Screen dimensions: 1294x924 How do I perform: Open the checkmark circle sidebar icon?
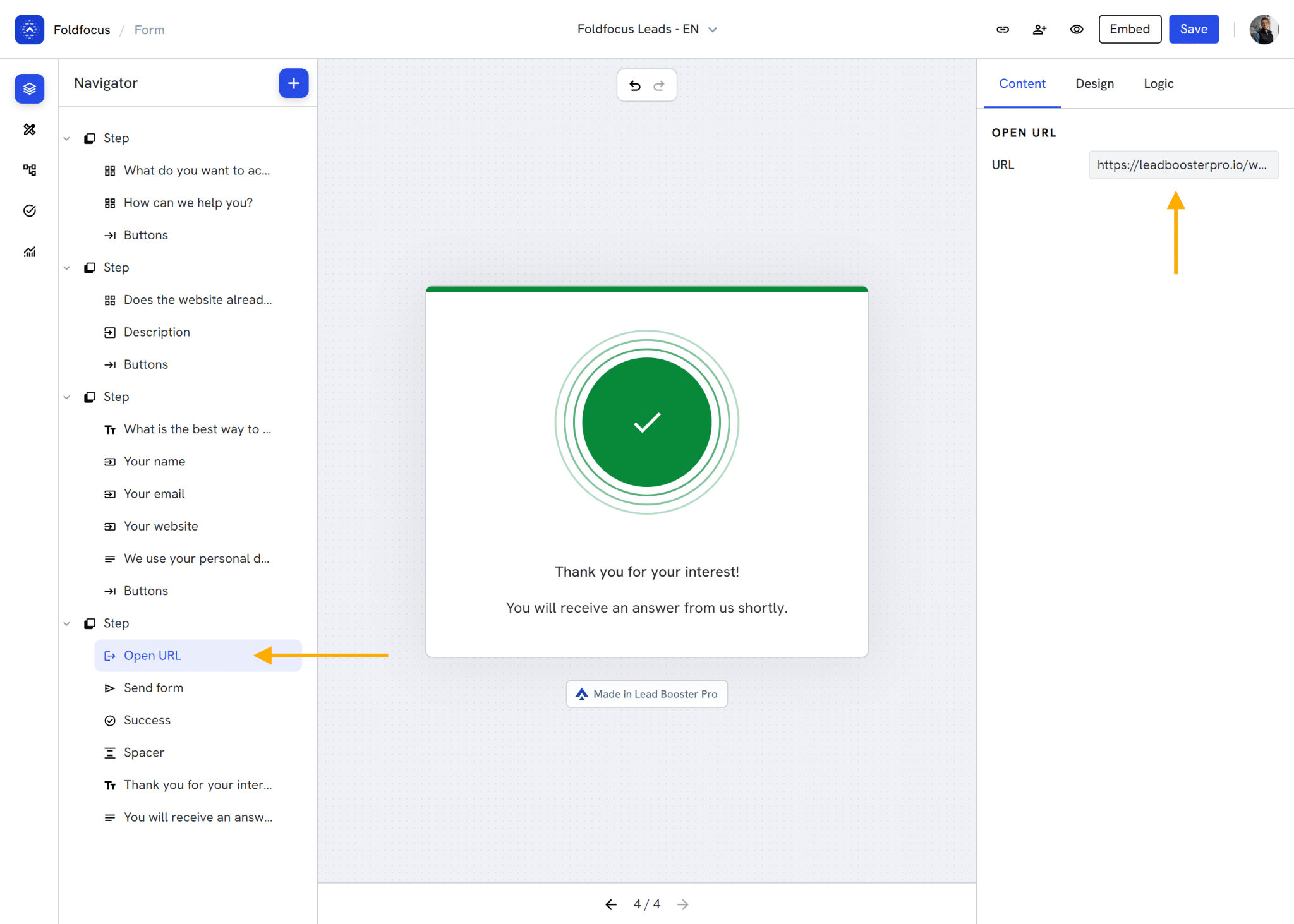coord(30,210)
